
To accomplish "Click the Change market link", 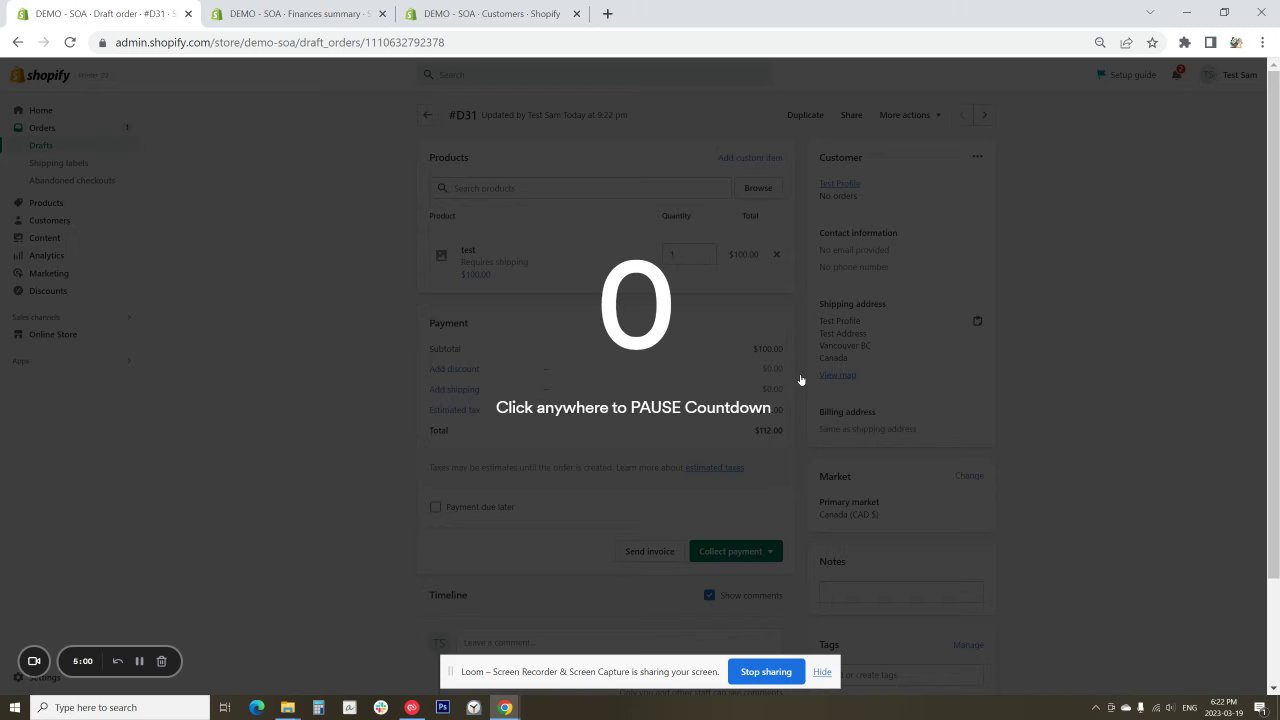I will pos(969,476).
